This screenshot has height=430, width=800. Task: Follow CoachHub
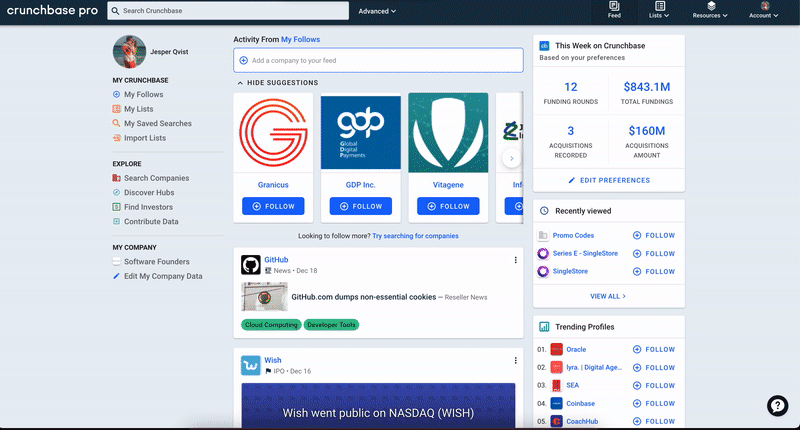tap(654, 421)
